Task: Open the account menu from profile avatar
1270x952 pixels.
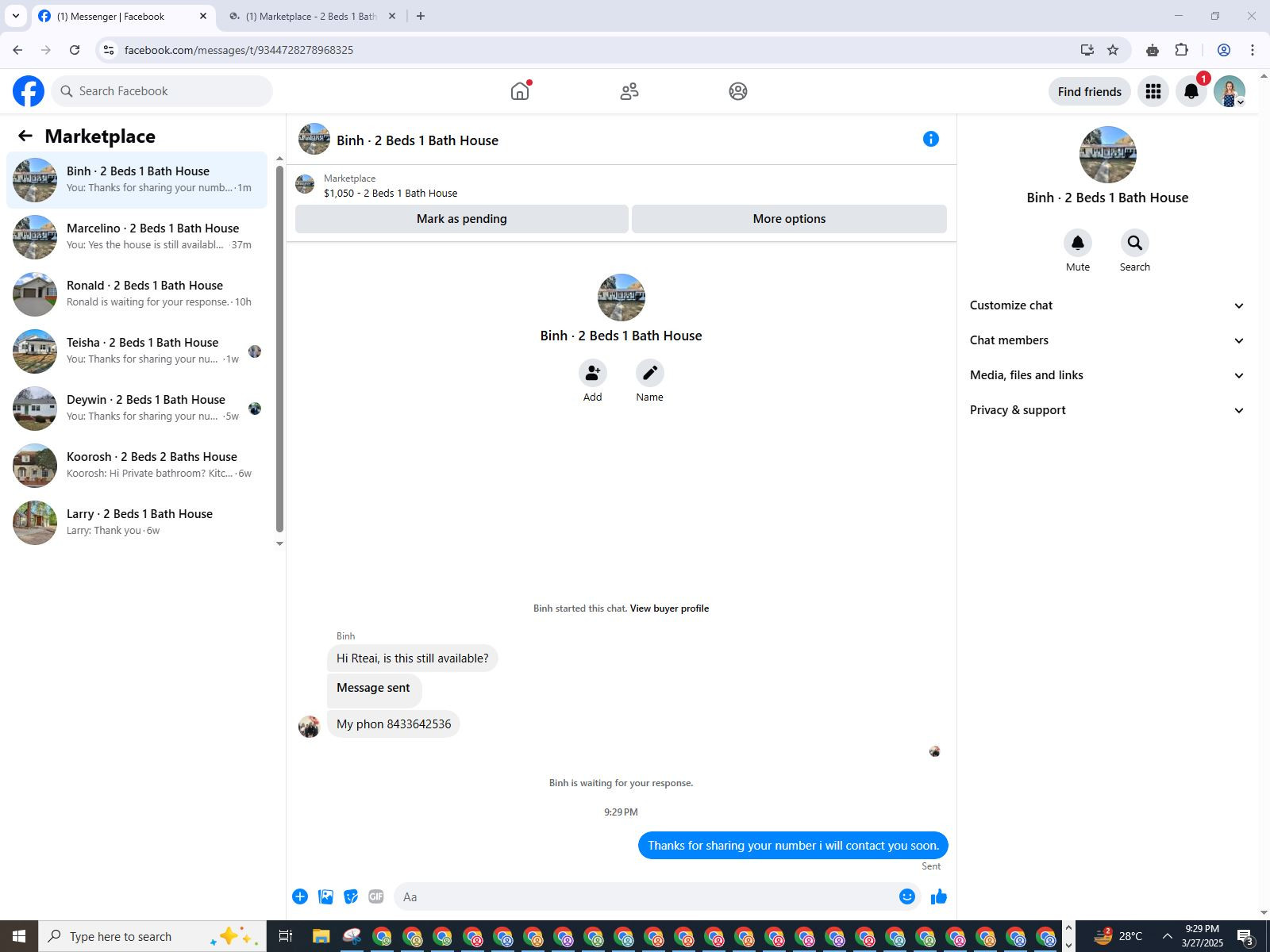Action: point(1230,91)
